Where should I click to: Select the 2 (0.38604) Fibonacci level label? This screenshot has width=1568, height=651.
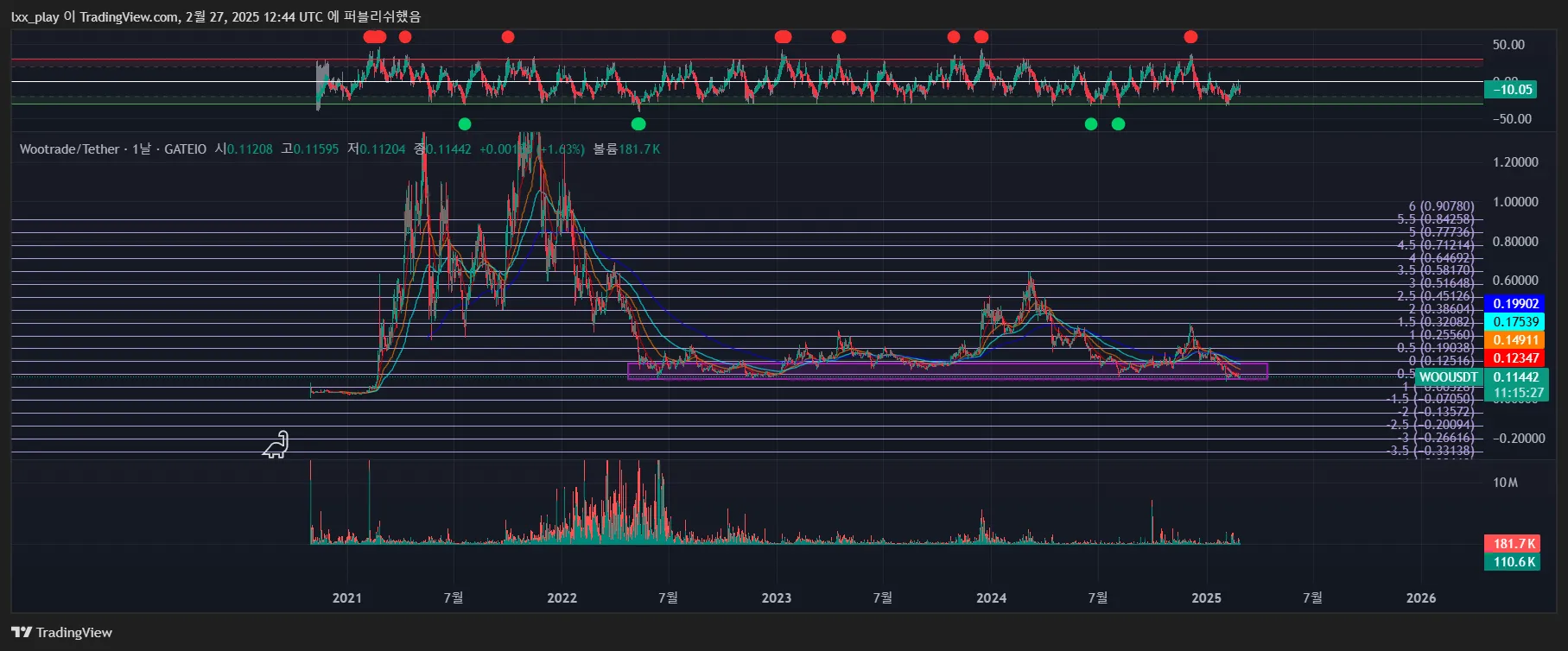click(1441, 309)
